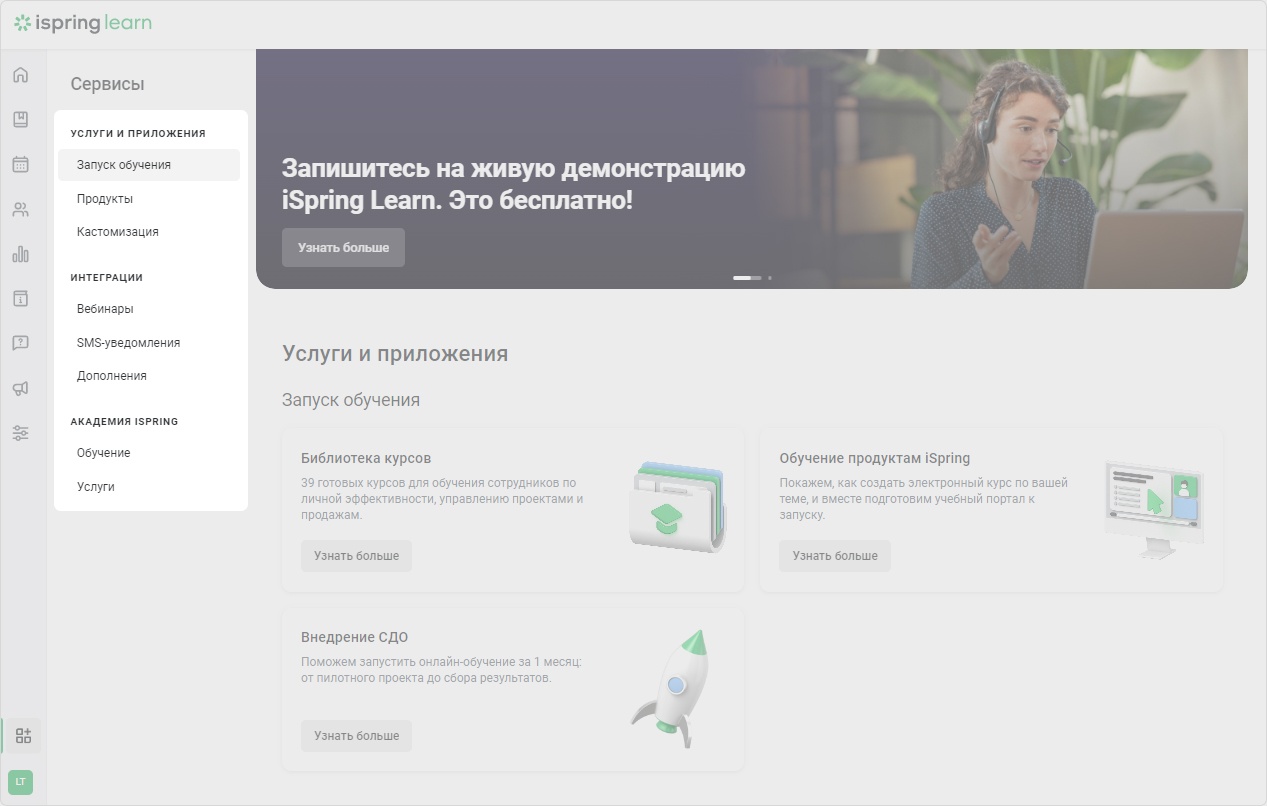Image resolution: width=1267 pixels, height=806 pixels.
Task: Open the info box icon in sidebar
Action: click(x=20, y=299)
